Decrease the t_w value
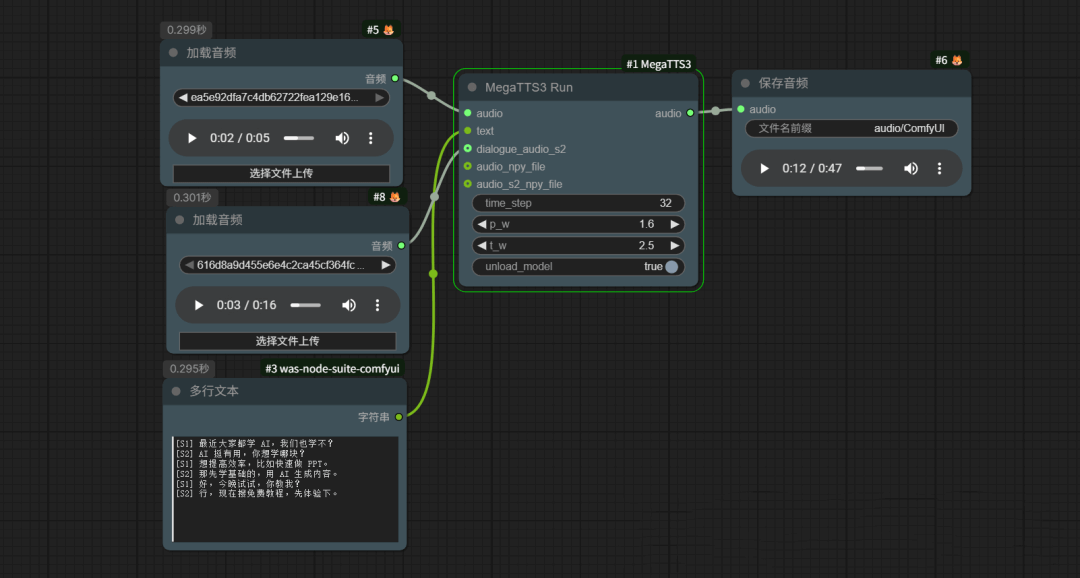1080x578 pixels. click(x=481, y=245)
